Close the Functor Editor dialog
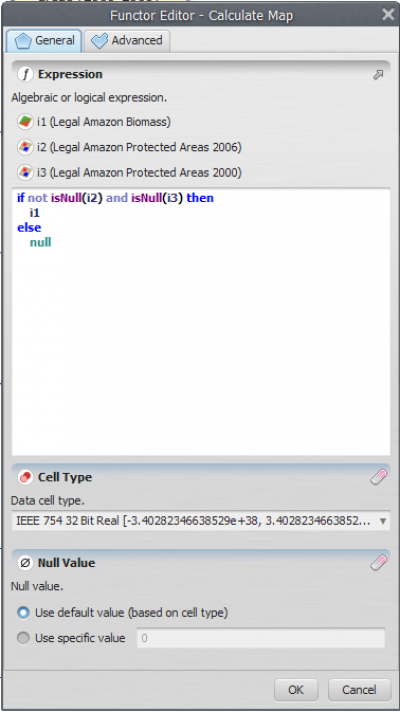This screenshot has height=712, width=400. [388, 15]
